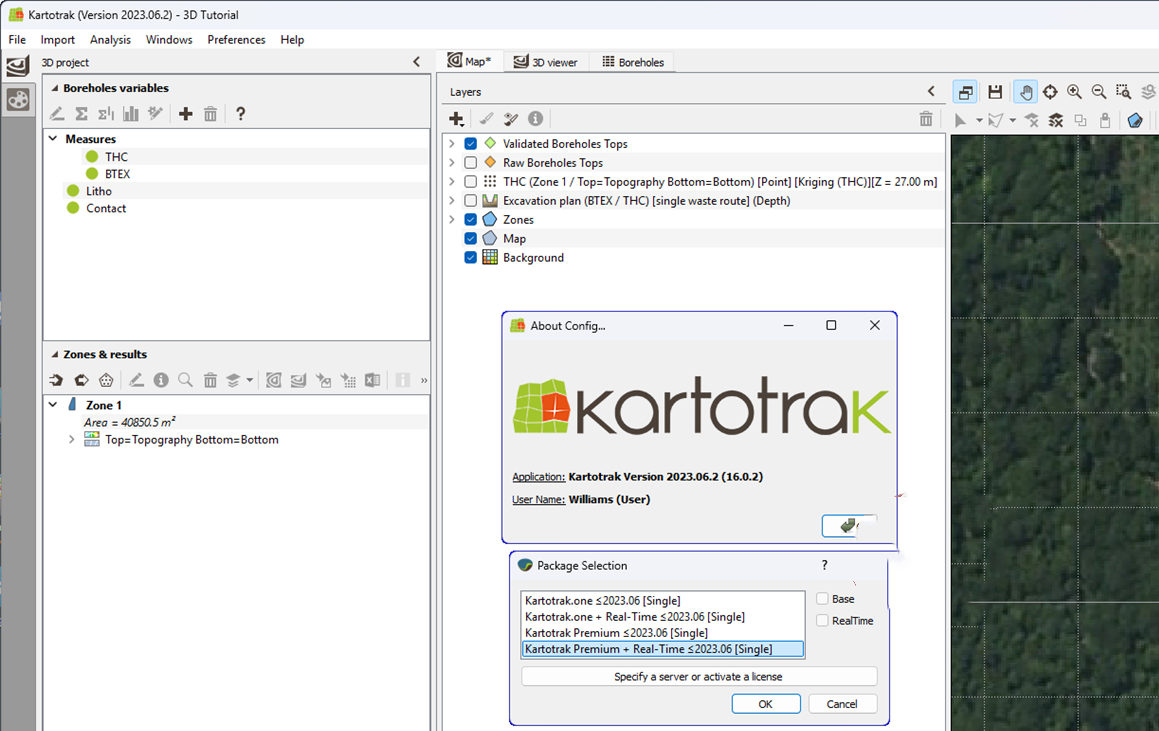Click Specify a server or activate a license
The image size is (1159, 731).
click(x=699, y=676)
